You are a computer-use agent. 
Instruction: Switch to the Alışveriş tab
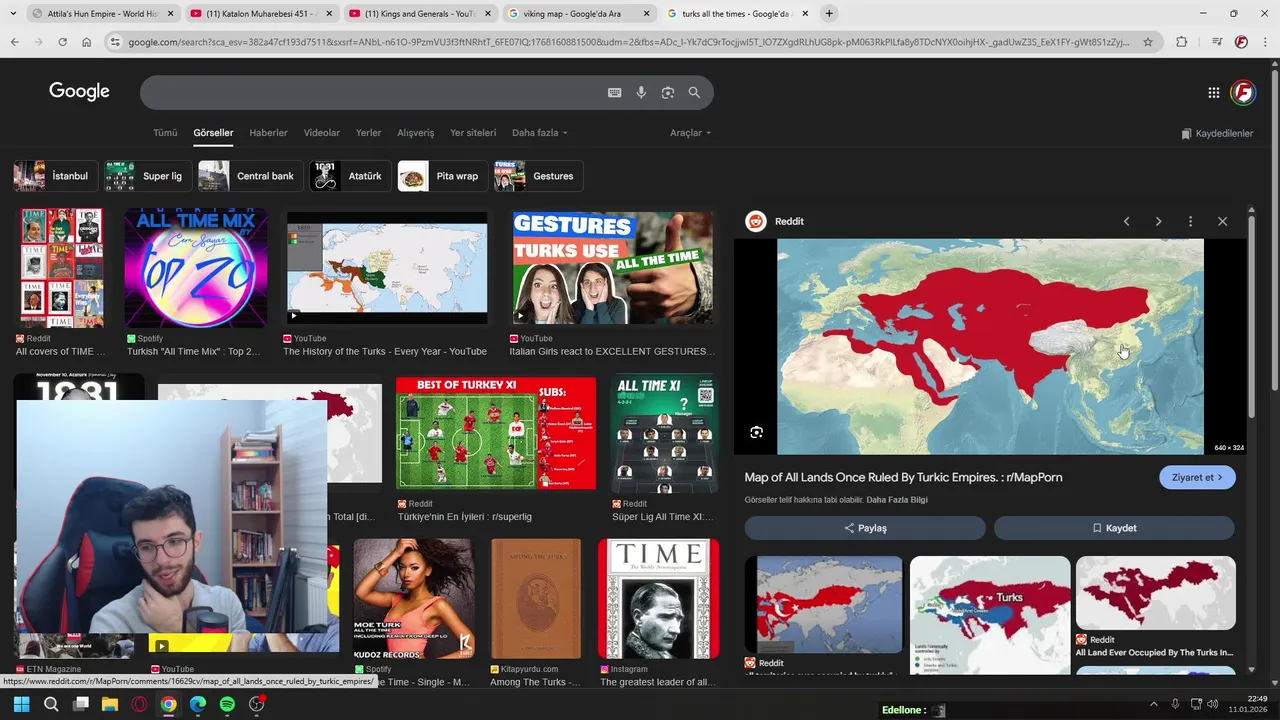point(416,133)
